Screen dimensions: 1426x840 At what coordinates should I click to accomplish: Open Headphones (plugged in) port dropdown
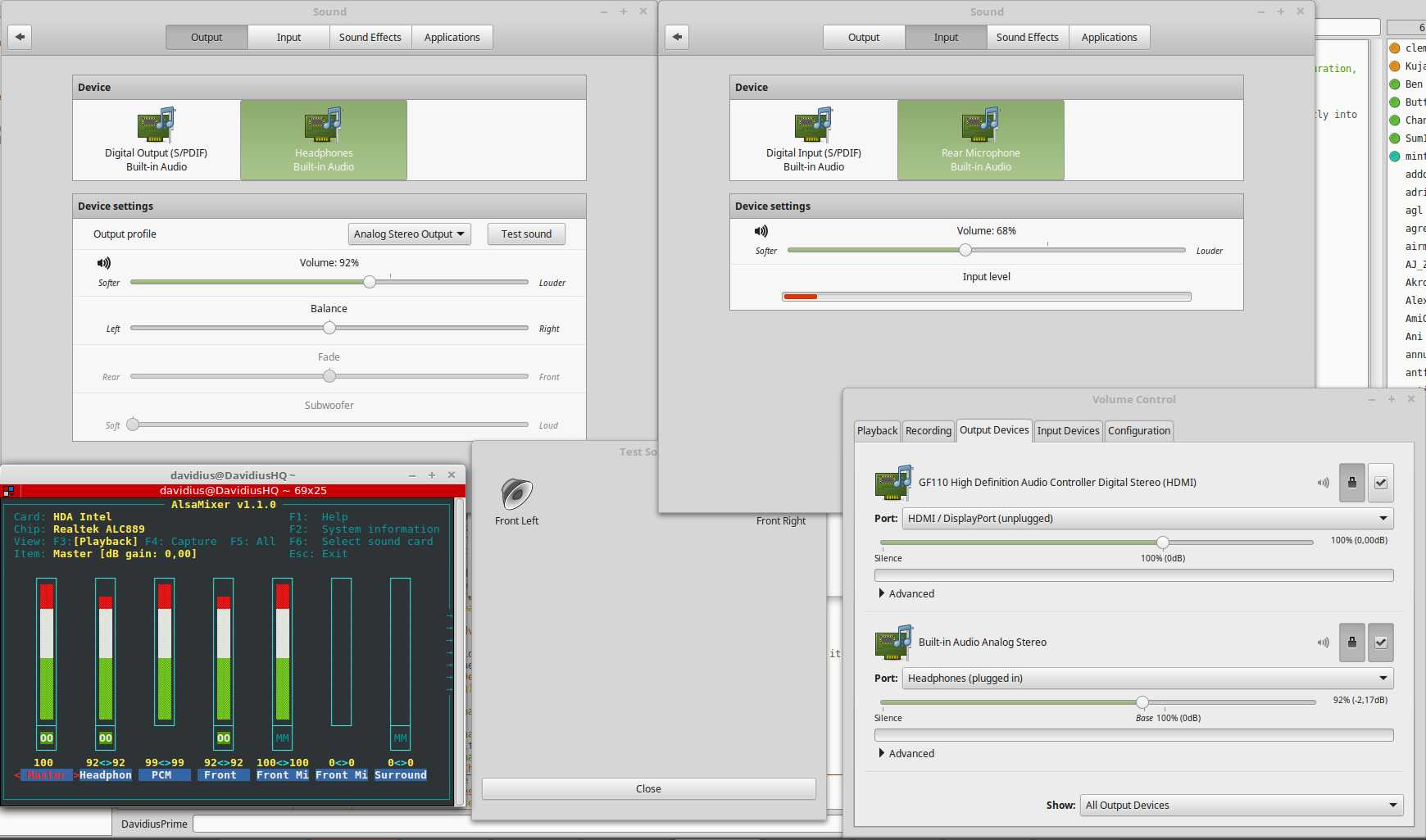point(1147,678)
